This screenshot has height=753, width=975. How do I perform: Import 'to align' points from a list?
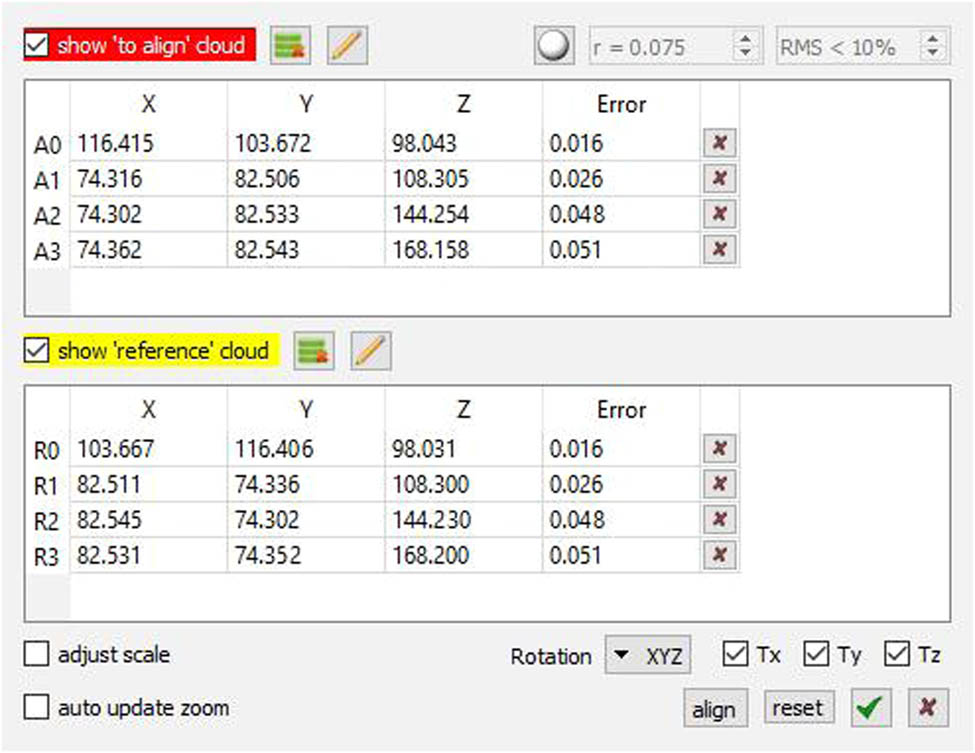(x=289, y=44)
